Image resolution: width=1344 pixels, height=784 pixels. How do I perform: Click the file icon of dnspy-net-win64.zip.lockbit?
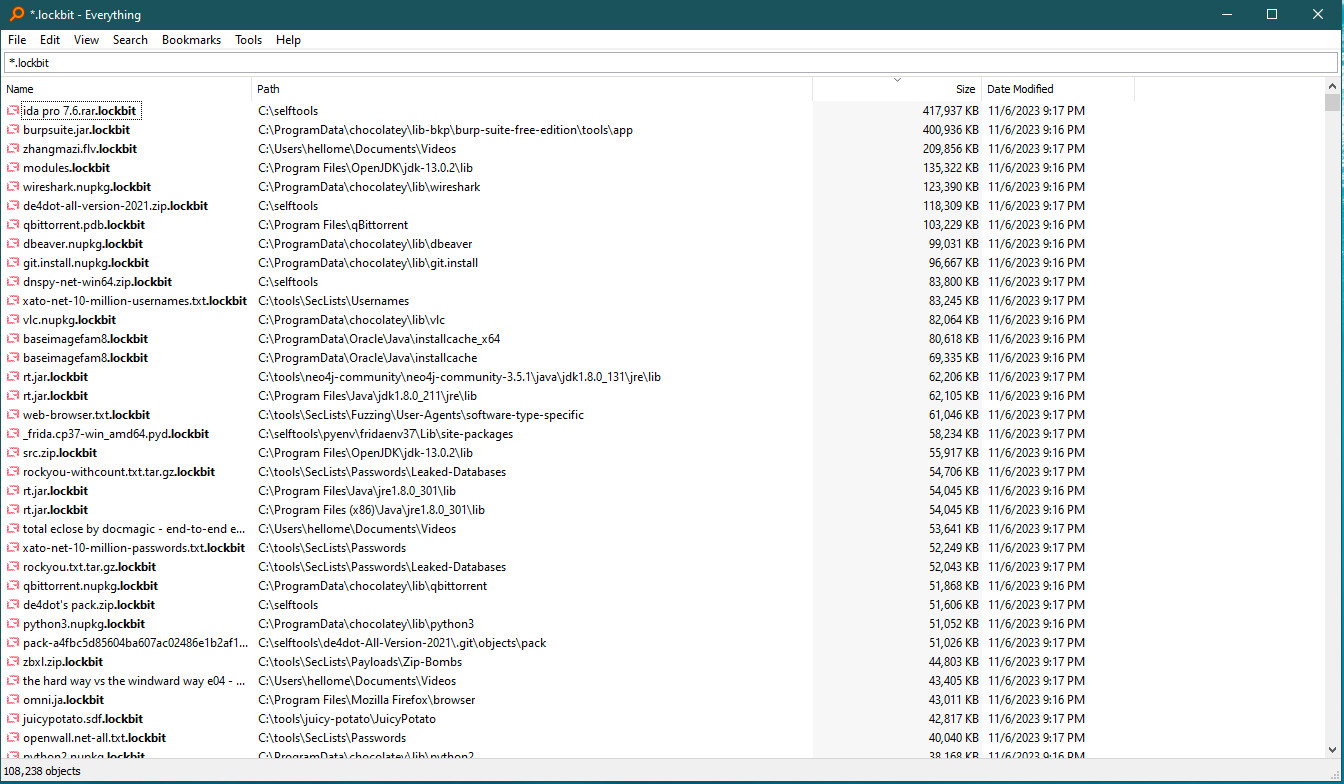(x=13, y=282)
